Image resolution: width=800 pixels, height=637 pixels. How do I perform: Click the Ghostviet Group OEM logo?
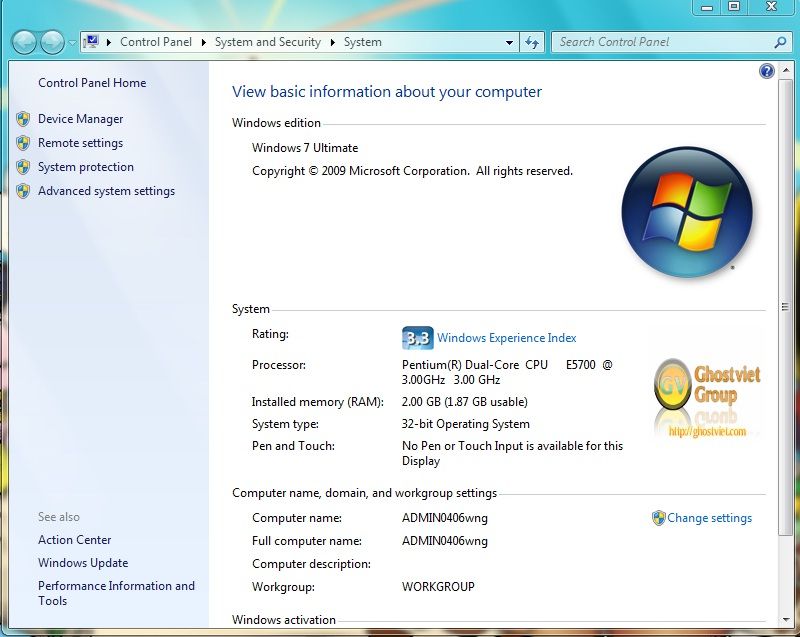tap(707, 399)
